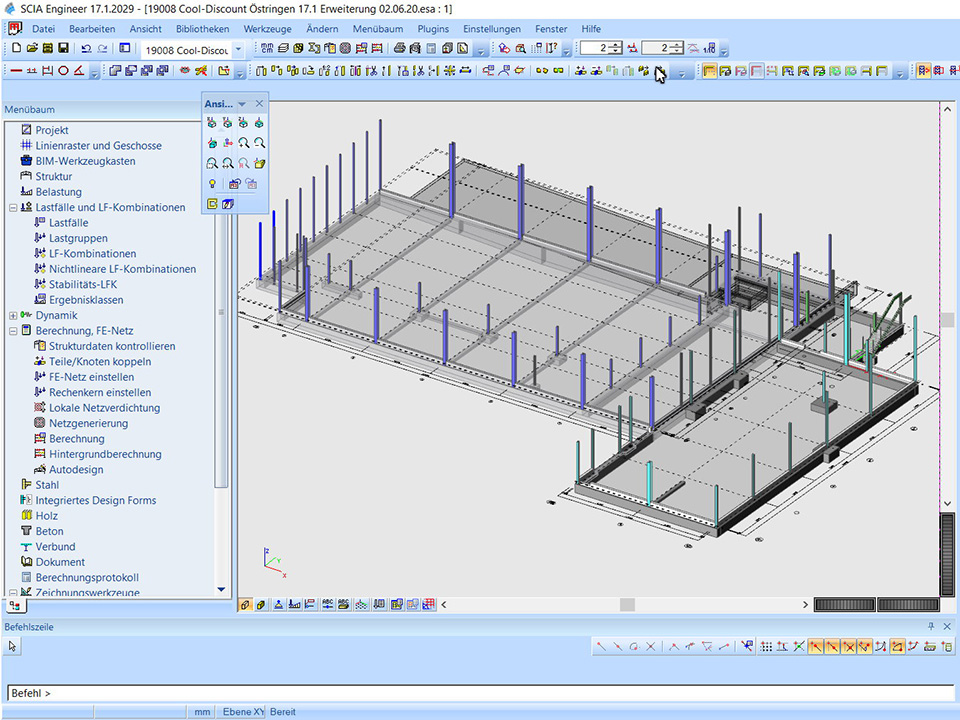Screen dimensions: 960x720
Task: Click the print icon in toolbar
Action: (x=400, y=48)
